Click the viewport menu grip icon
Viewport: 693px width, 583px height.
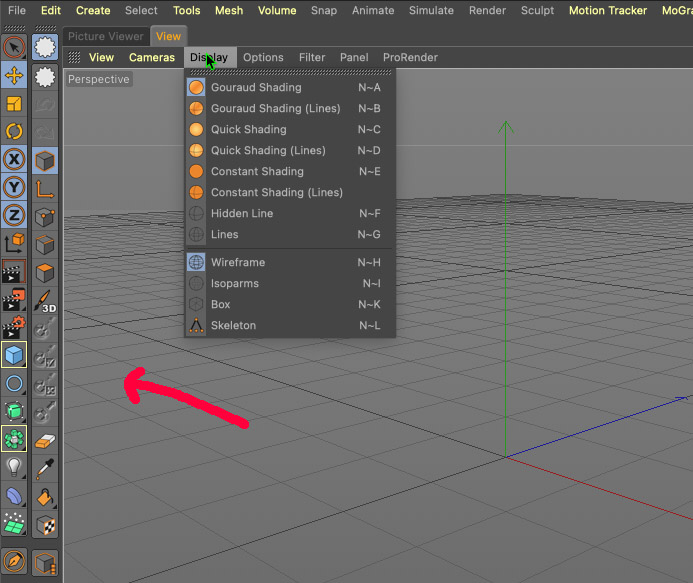point(74,57)
